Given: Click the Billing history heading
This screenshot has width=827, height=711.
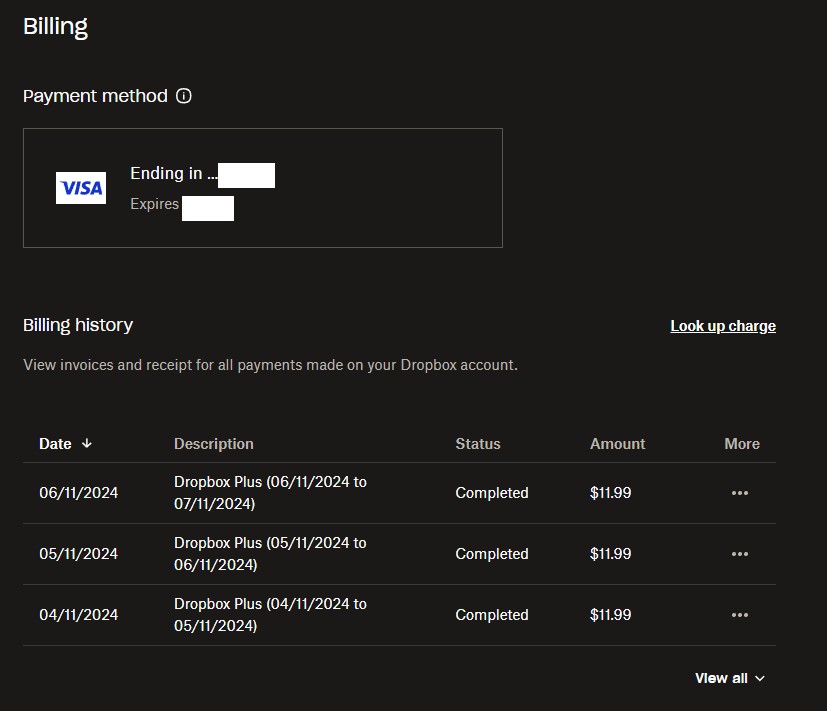Looking at the screenshot, I should [78, 325].
